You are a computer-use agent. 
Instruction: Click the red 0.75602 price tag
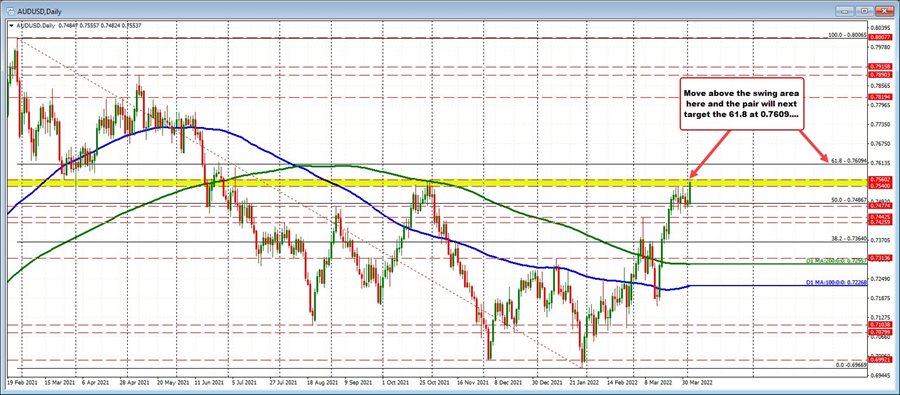(x=879, y=180)
